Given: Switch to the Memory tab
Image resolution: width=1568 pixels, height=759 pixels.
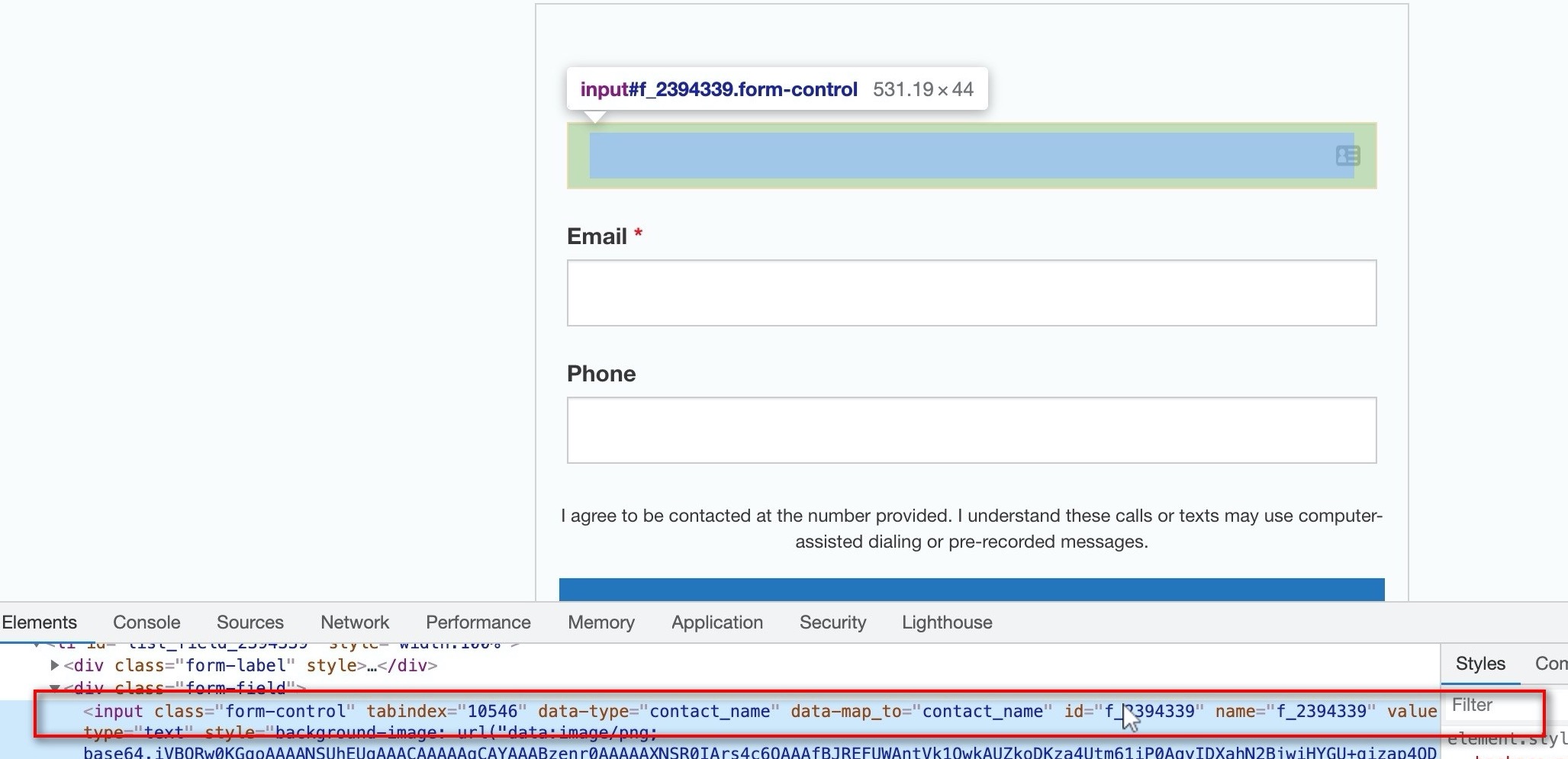Looking at the screenshot, I should coord(601,622).
